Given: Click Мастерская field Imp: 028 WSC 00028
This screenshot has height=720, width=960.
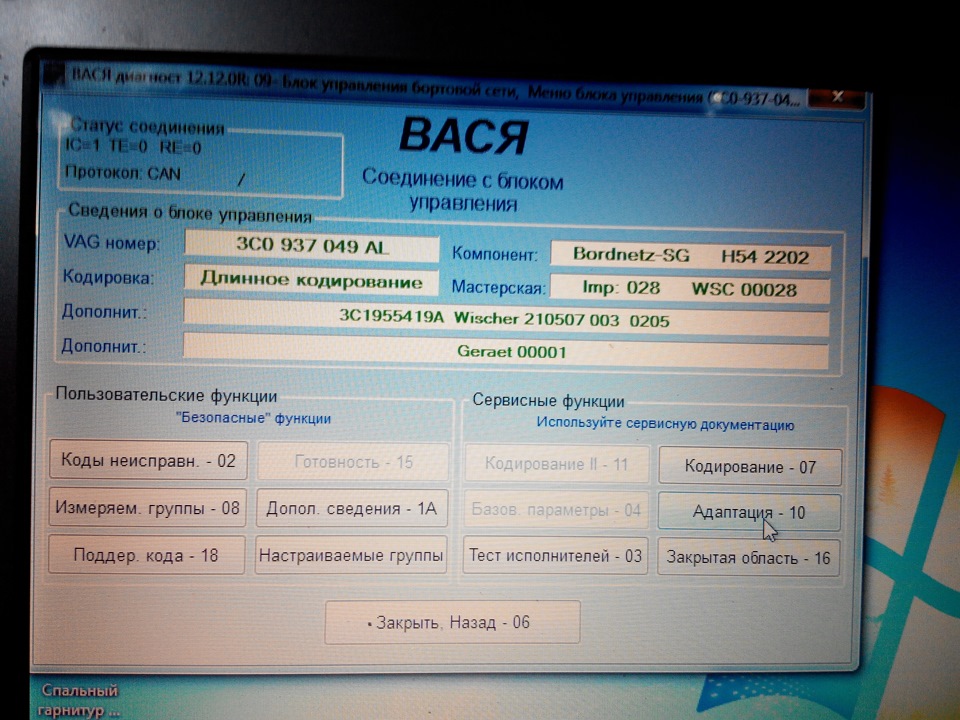Looking at the screenshot, I should pyautogui.click(x=690, y=288).
